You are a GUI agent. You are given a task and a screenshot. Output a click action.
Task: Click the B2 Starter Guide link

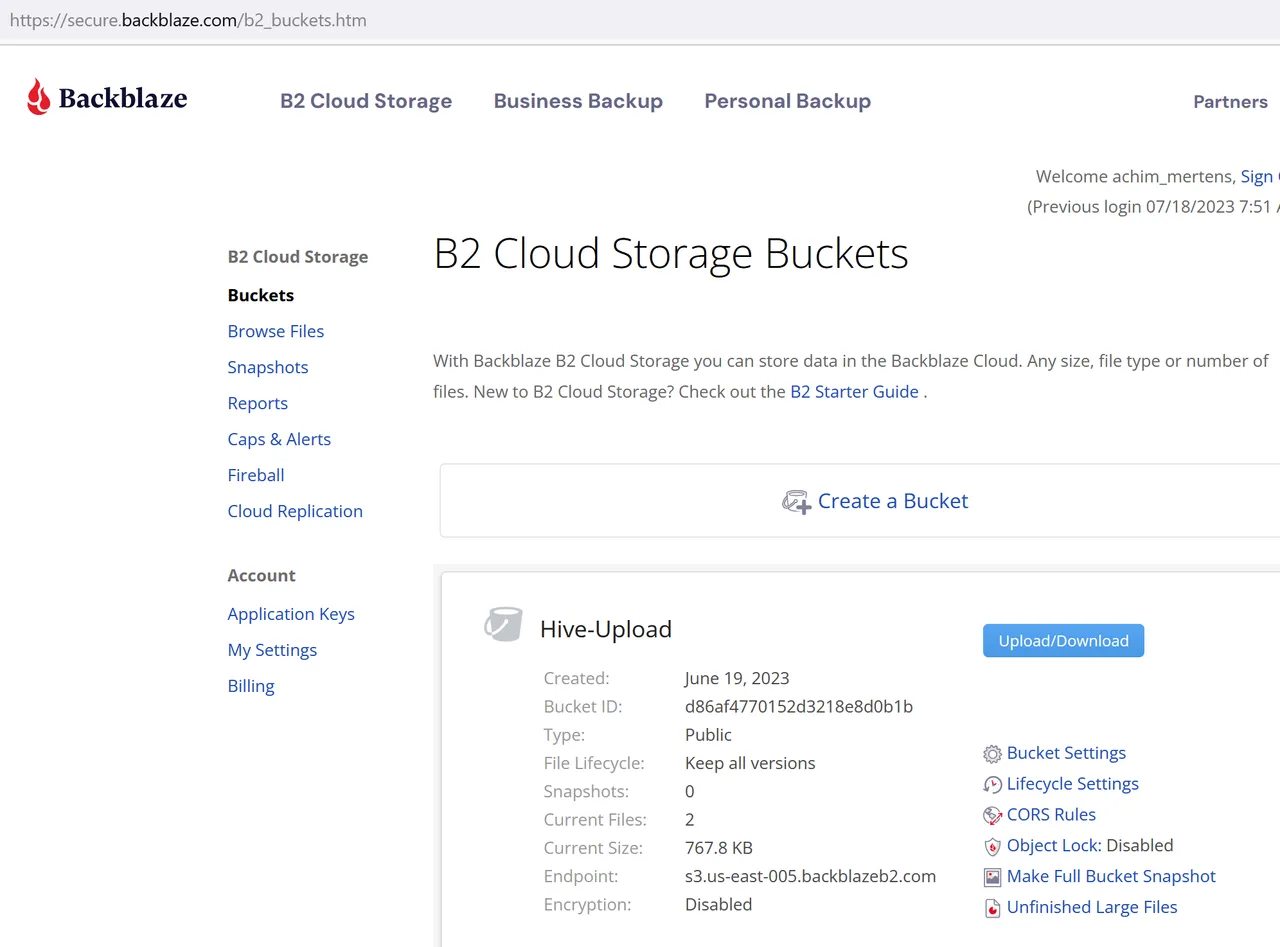854,392
